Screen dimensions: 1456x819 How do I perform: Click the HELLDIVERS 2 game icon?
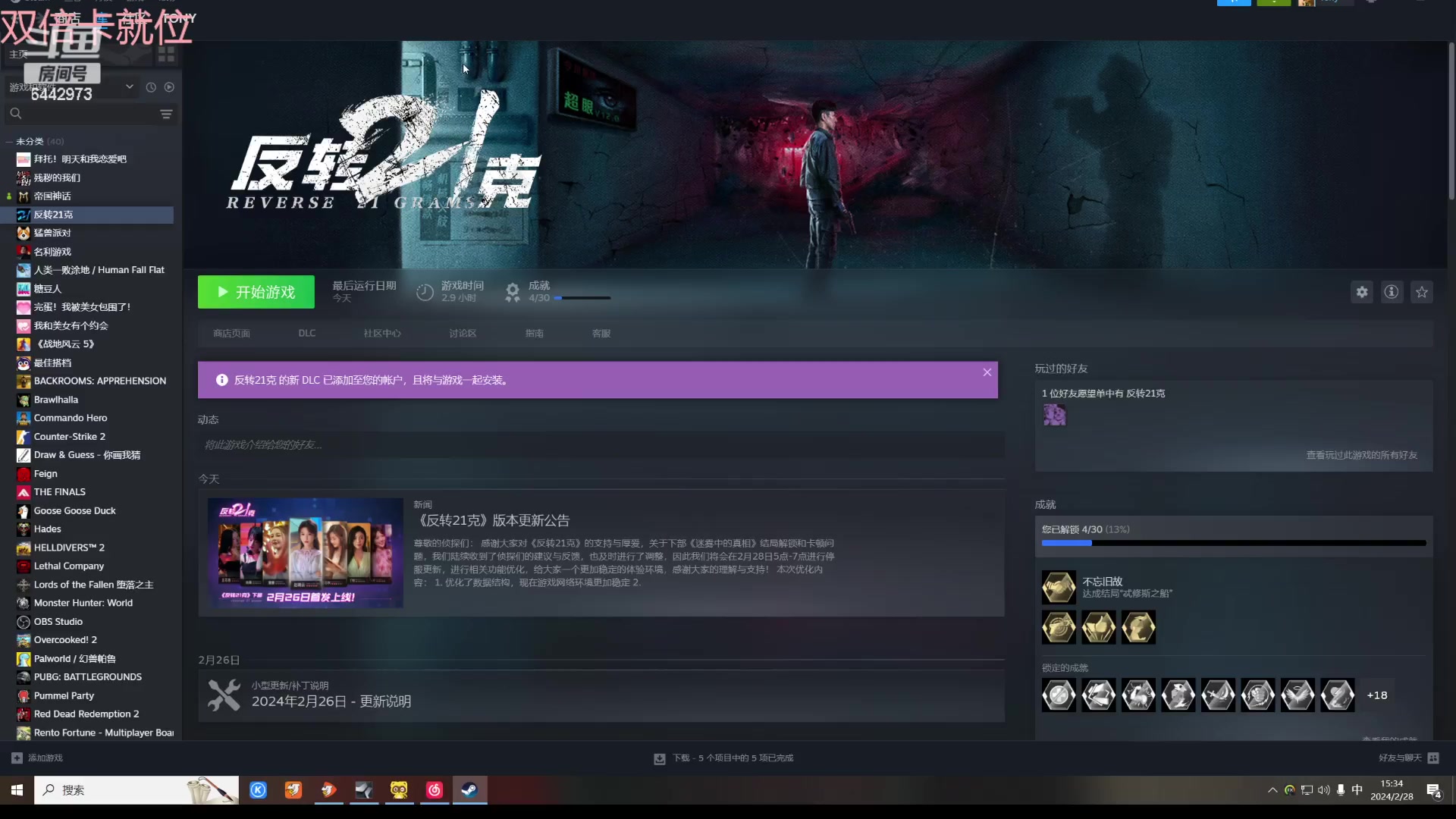(x=24, y=548)
